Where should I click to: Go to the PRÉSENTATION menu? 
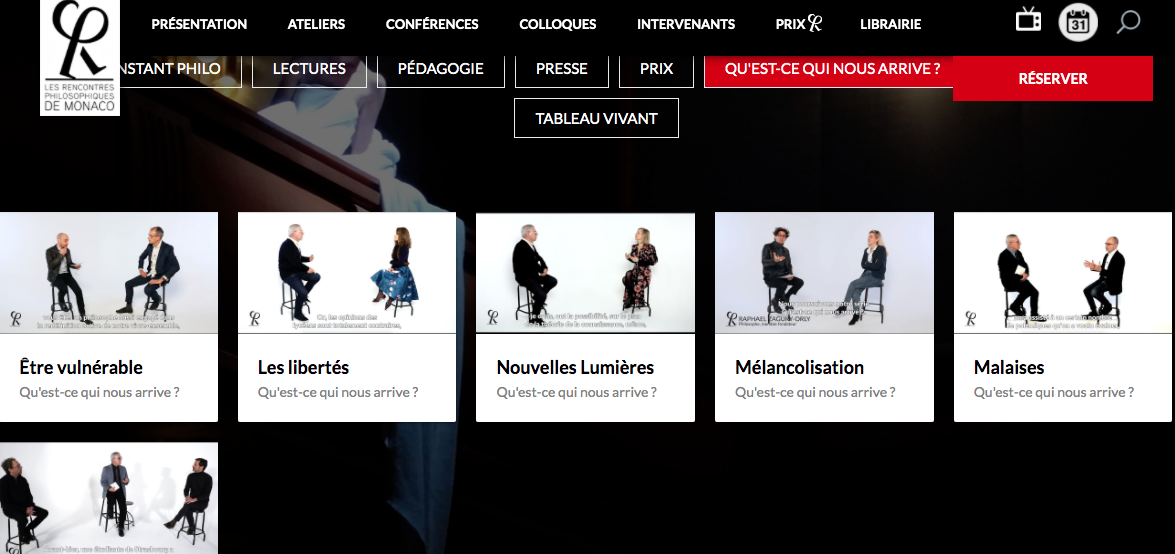click(199, 24)
